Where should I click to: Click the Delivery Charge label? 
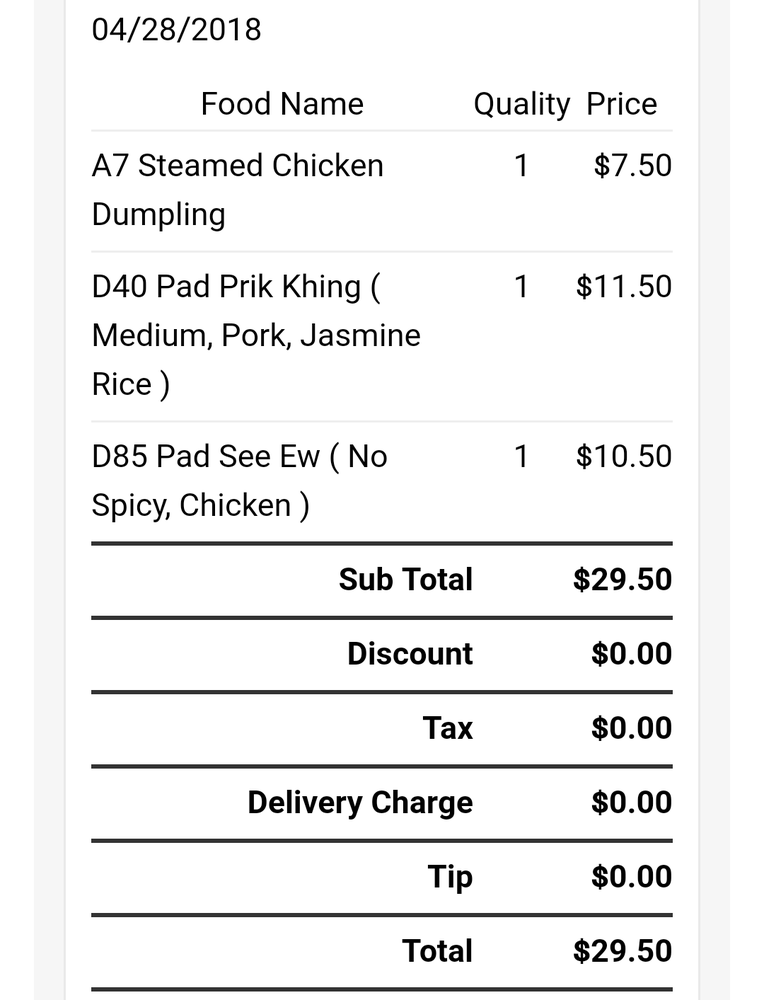tap(360, 803)
